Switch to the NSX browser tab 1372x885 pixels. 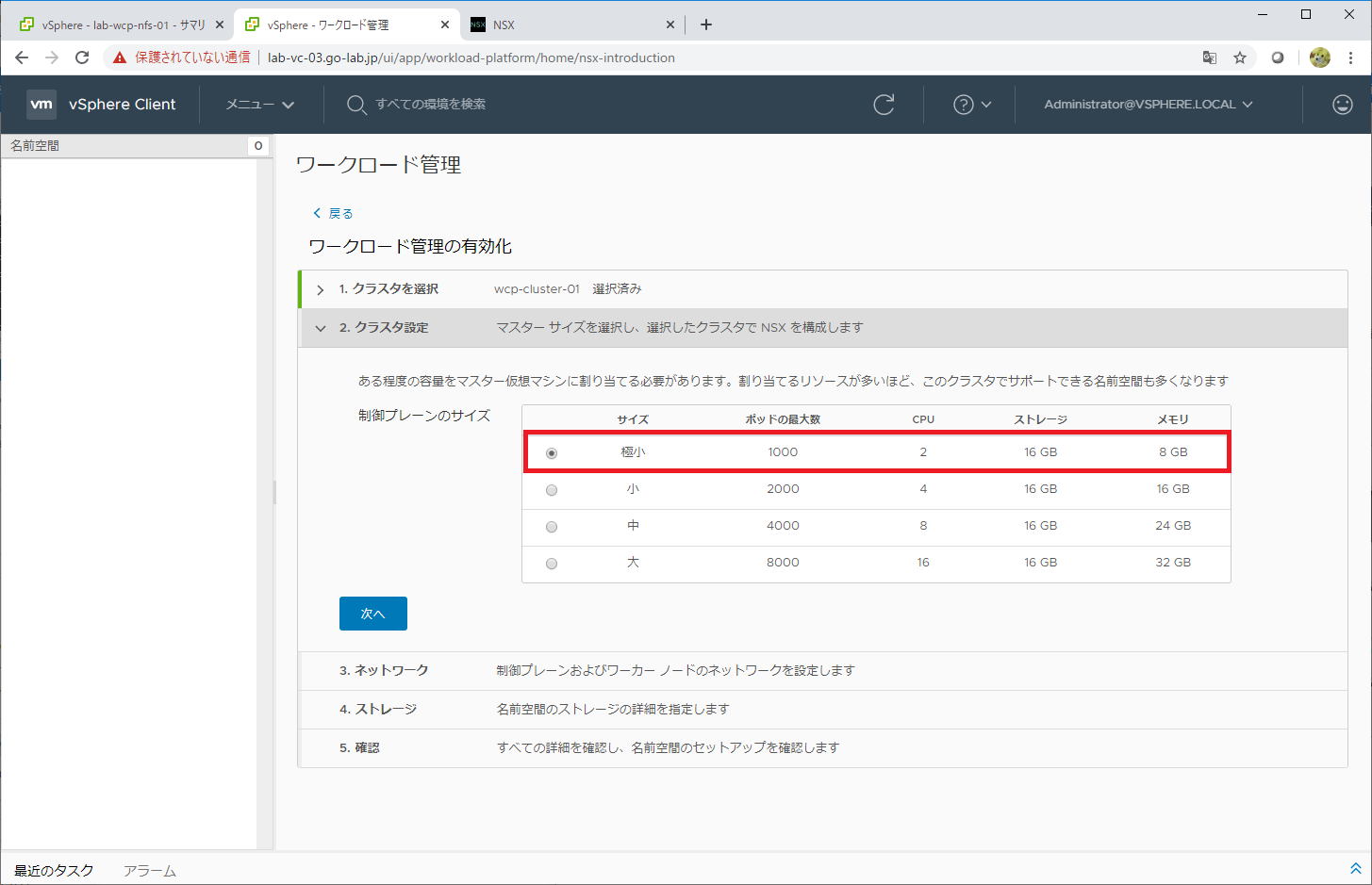tap(571, 25)
